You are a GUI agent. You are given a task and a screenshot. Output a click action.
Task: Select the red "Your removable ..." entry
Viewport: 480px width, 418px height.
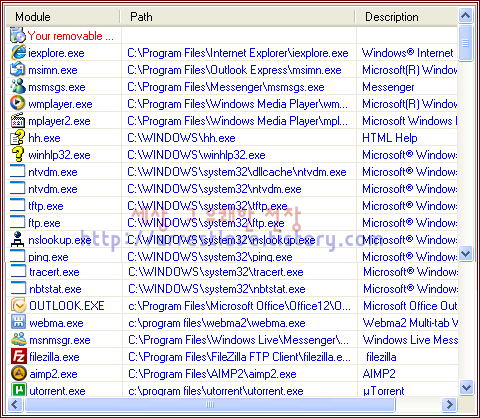[71, 36]
